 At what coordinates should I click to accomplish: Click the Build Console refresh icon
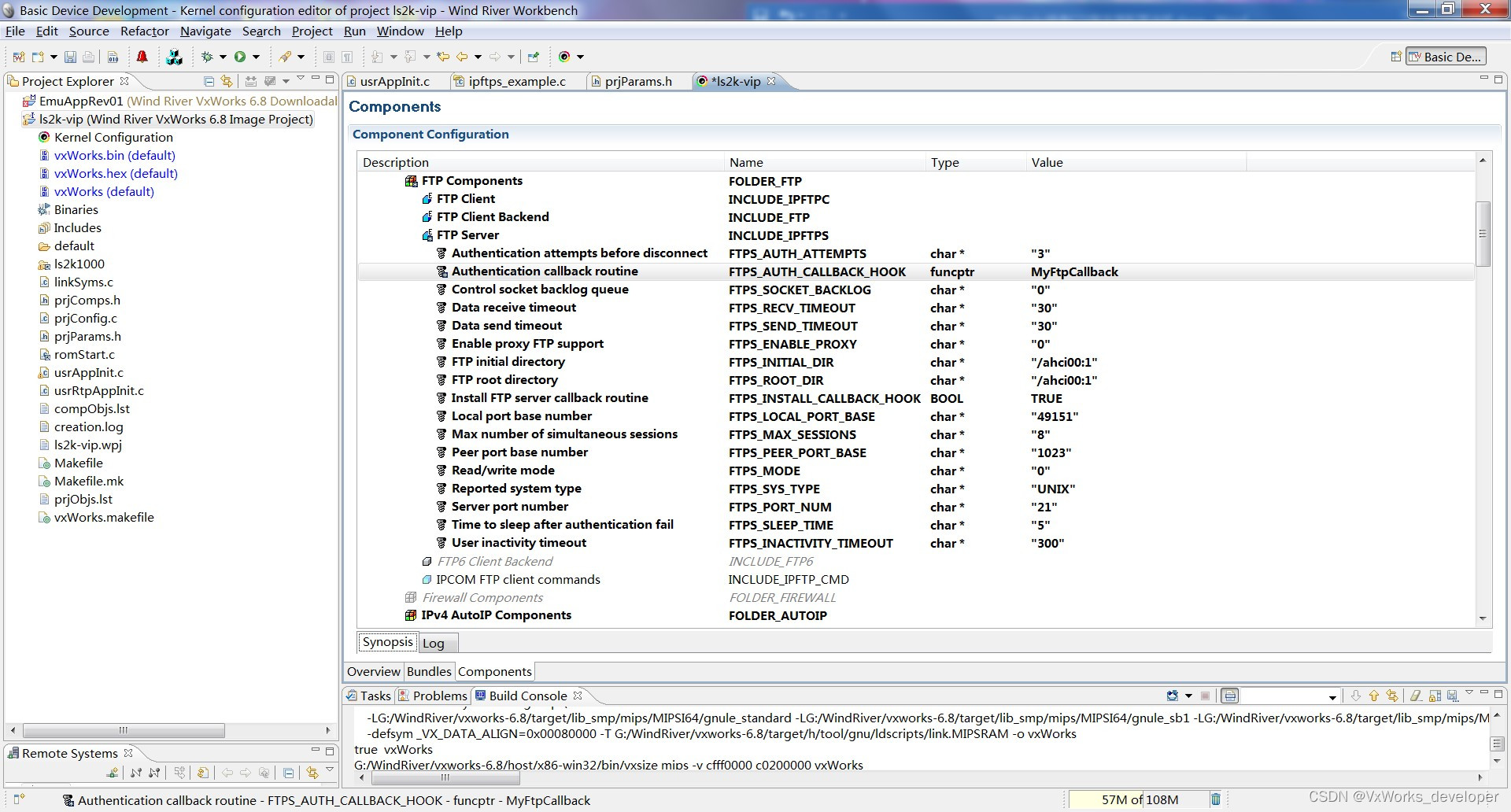pyautogui.click(x=1173, y=696)
